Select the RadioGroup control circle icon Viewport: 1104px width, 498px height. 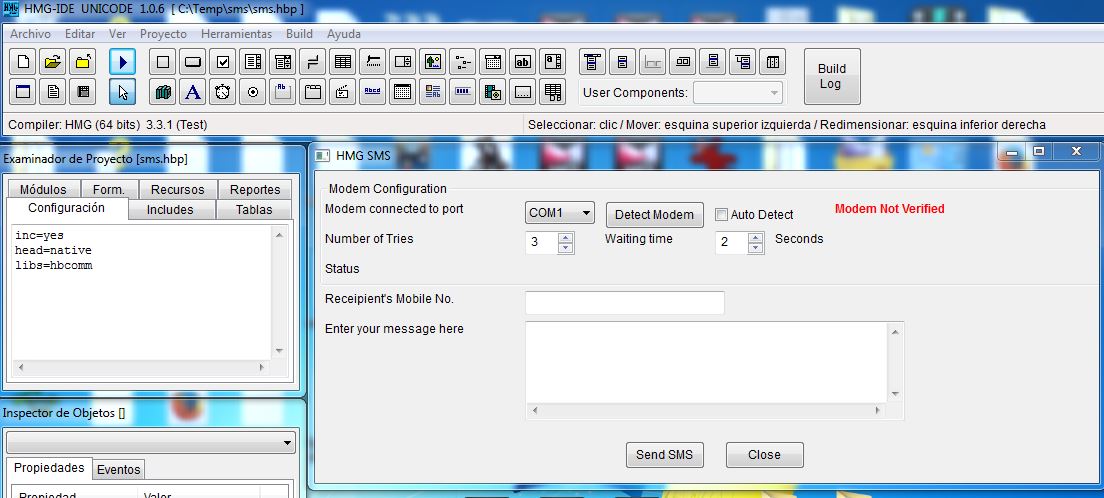[x=253, y=93]
